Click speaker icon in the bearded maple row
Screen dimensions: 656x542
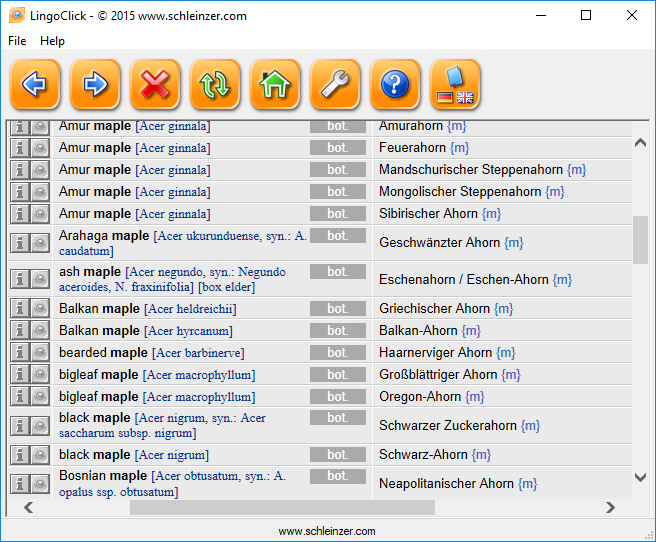pos(40,353)
